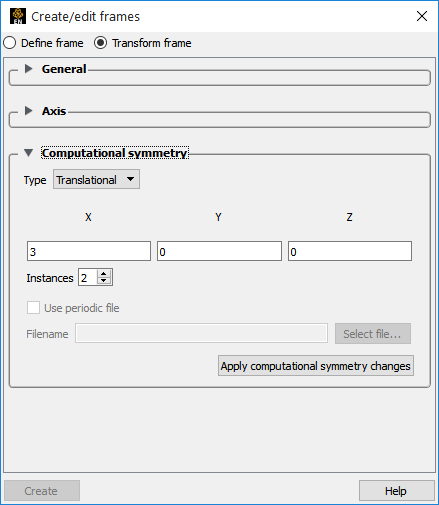This screenshot has width=439, height=505.
Task: Expand the General section triangle
Action: click(x=29, y=69)
